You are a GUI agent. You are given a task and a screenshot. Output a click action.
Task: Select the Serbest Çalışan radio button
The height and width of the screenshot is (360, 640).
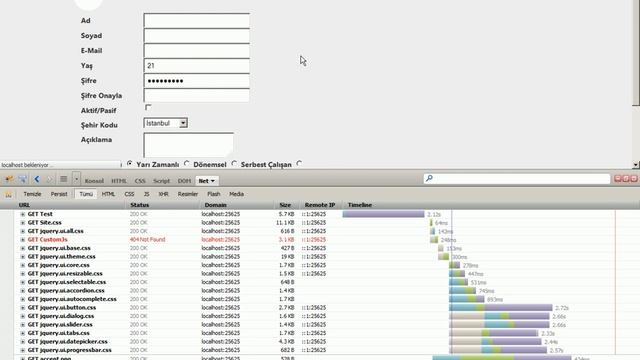(x=234, y=164)
